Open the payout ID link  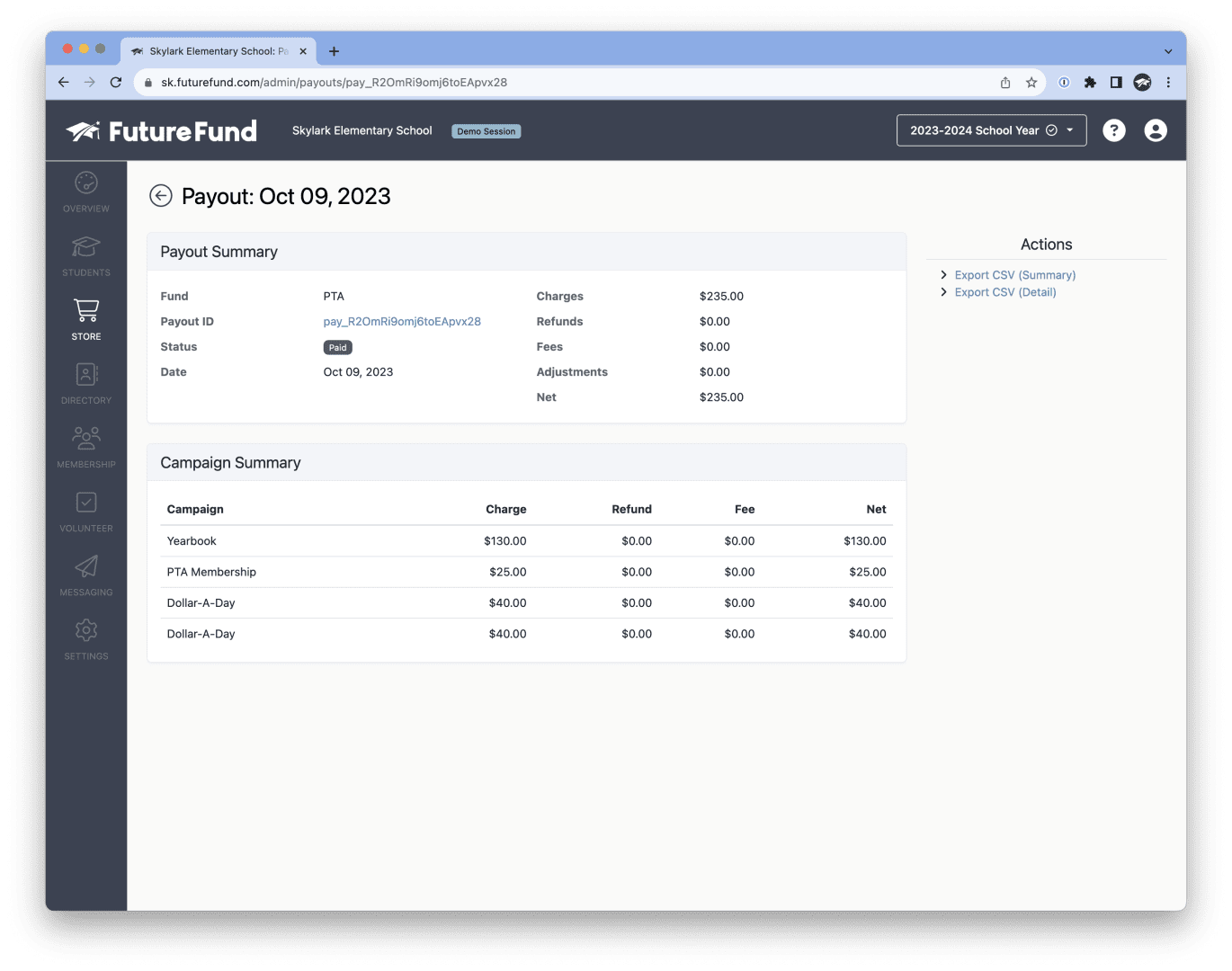click(402, 322)
